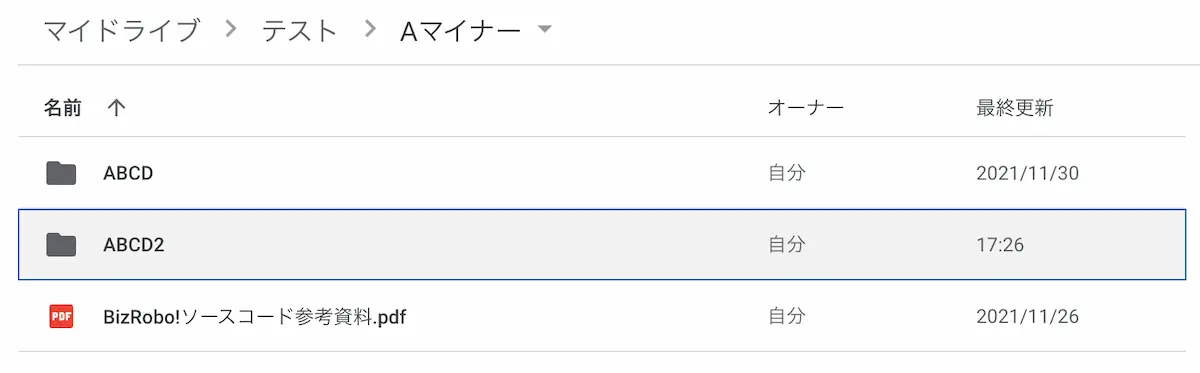The image size is (1200, 373).
Task: Expand the Aマイナー folder dropdown arrow
Action: pos(545,30)
